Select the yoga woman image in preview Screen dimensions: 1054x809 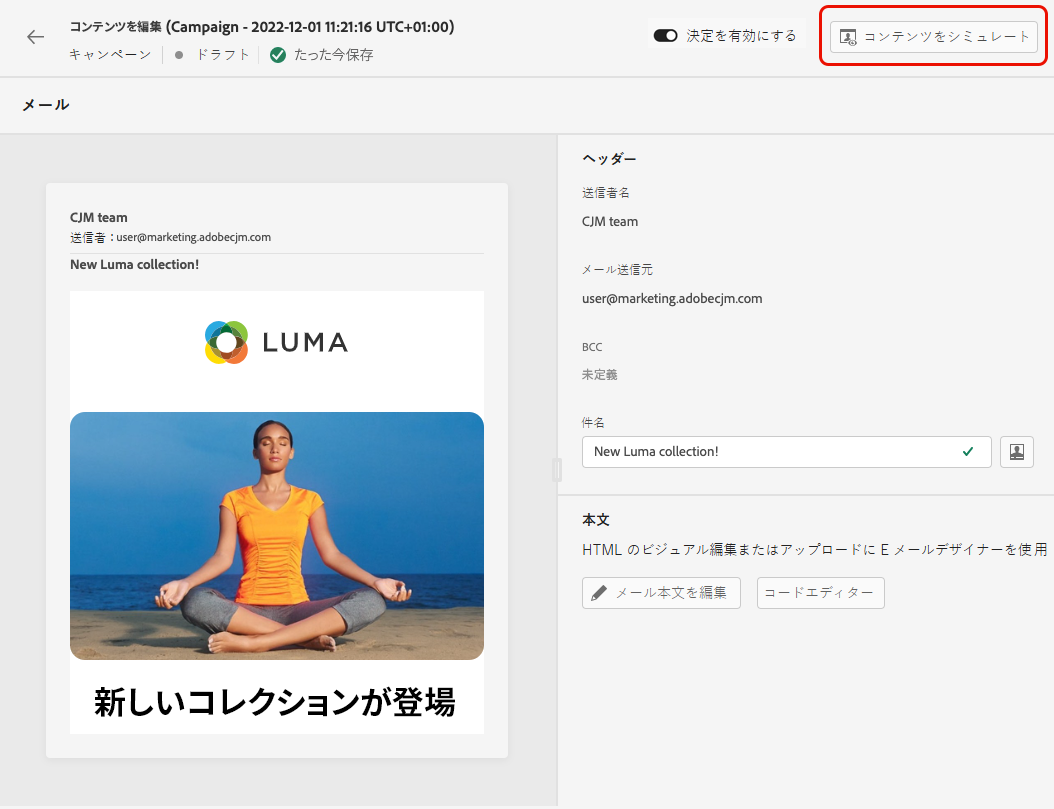(277, 536)
